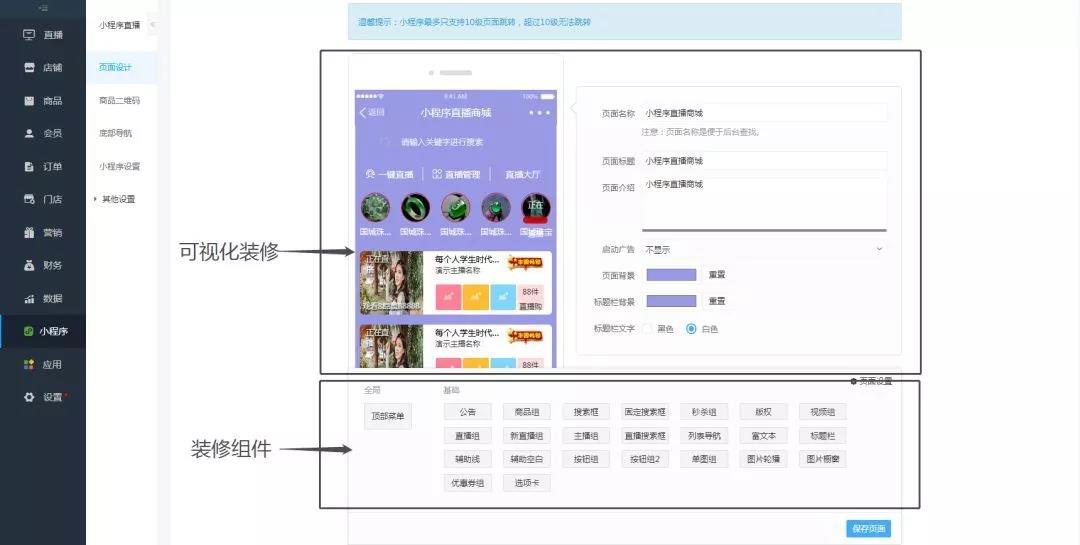The image size is (1080, 545).
Task: Click the 页面名称 input field
Action: (764, 113)
